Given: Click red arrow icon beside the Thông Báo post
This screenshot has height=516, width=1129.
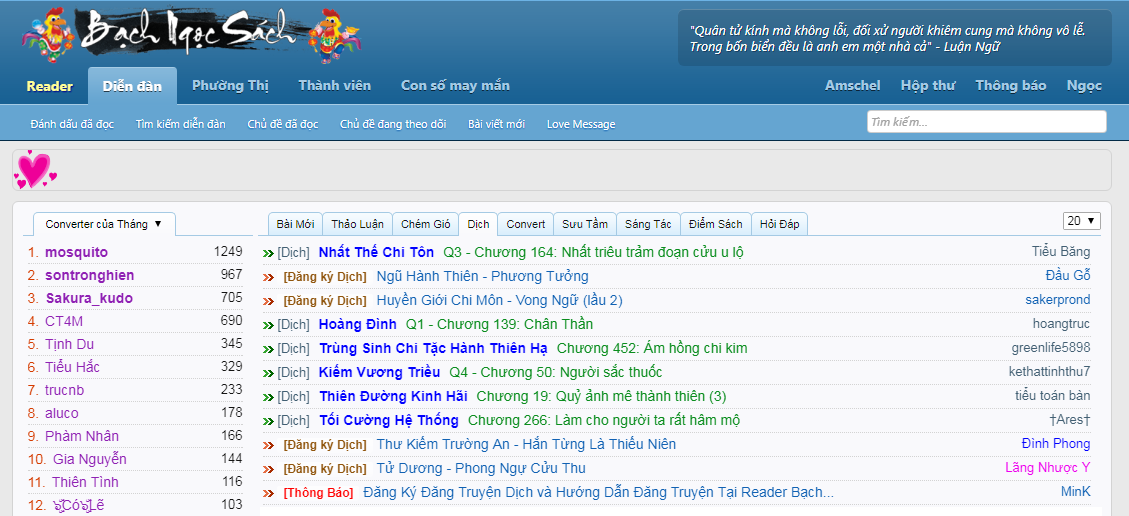Looking at the screenshot, I should [x=268, y=493].
